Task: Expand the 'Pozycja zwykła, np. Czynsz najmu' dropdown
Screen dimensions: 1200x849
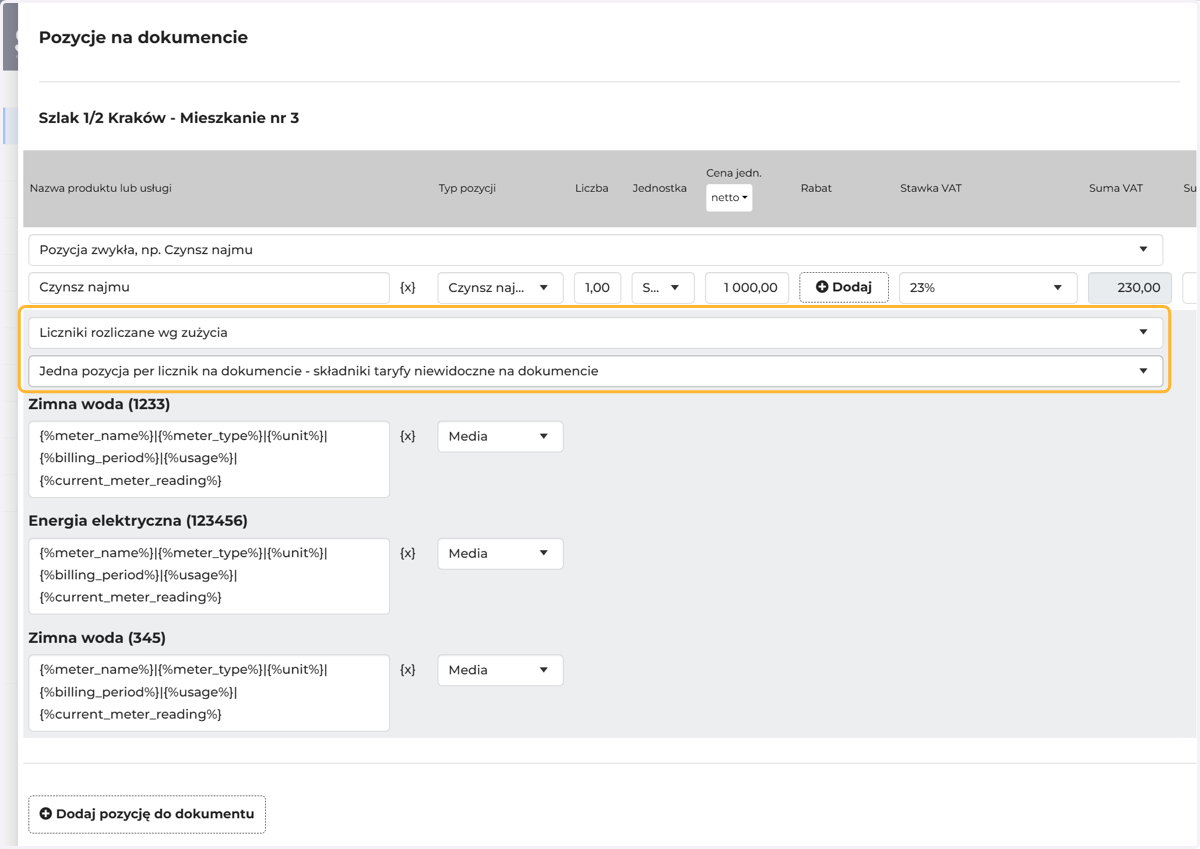Action: coord(595,250)
